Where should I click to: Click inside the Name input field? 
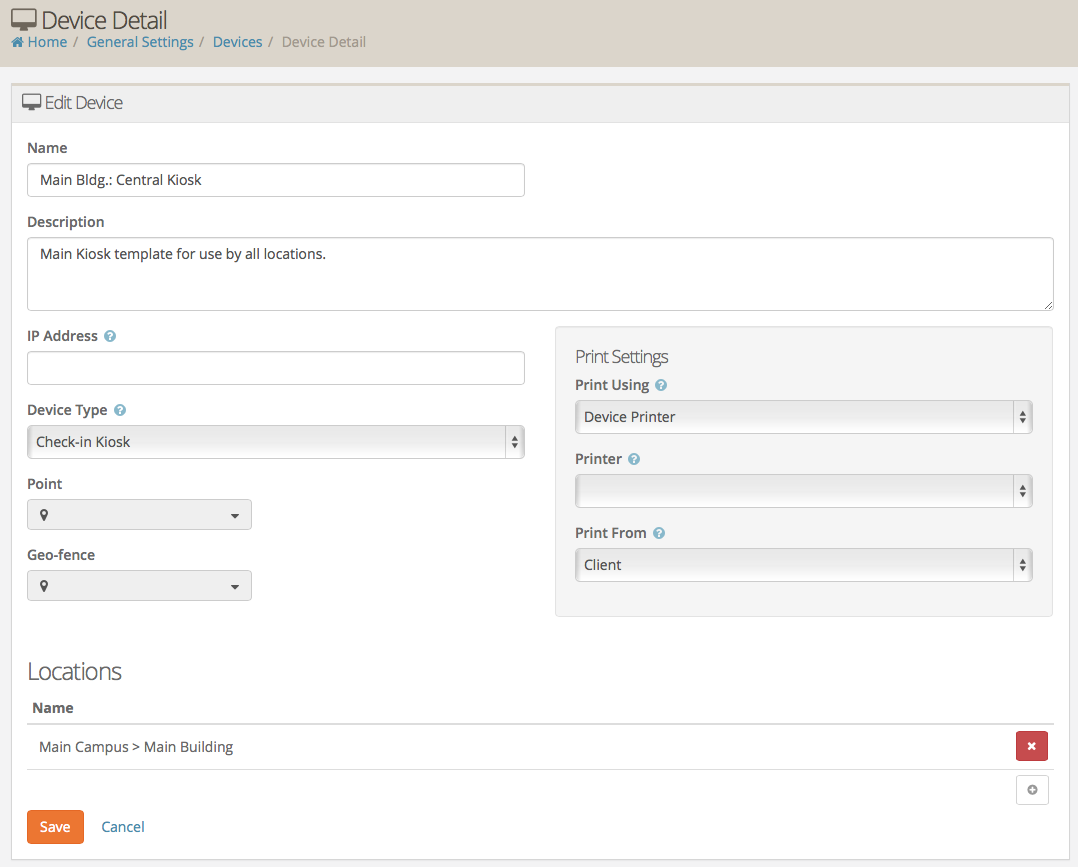click(x=275, y=180)
